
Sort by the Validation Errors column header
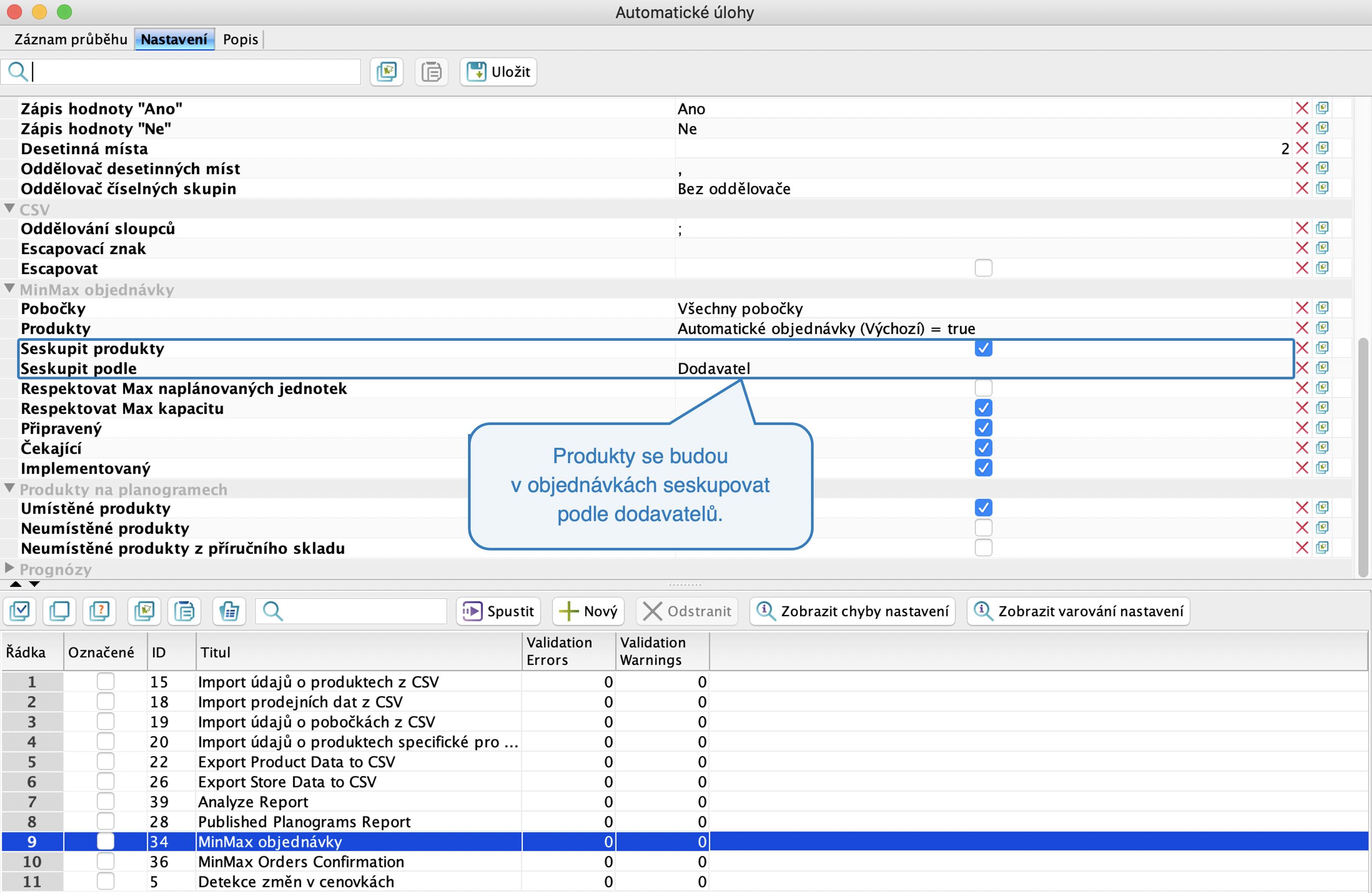[x=568, y=652]
